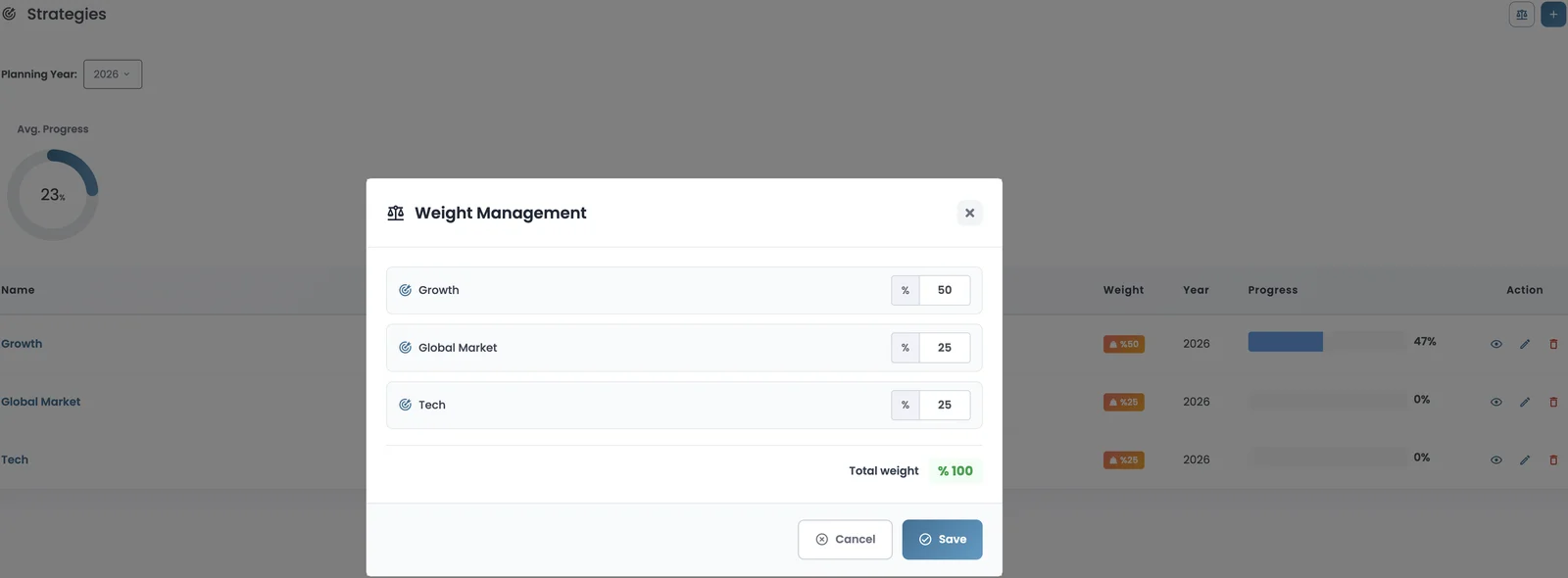Click edit pencil icon for Global Market
The image size is (1568, 578).
click(x=1525, y=402)
